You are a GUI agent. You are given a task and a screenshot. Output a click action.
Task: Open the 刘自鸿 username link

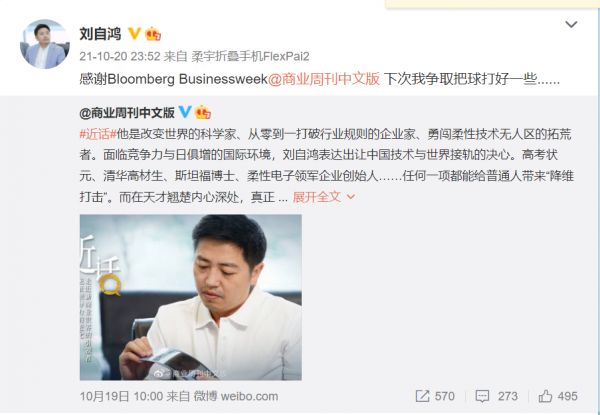100,34
